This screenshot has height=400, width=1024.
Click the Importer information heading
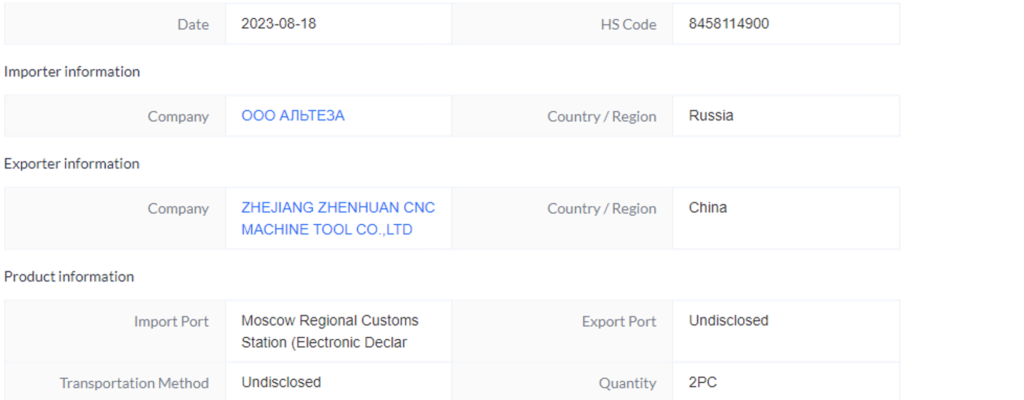click(72, 72)
